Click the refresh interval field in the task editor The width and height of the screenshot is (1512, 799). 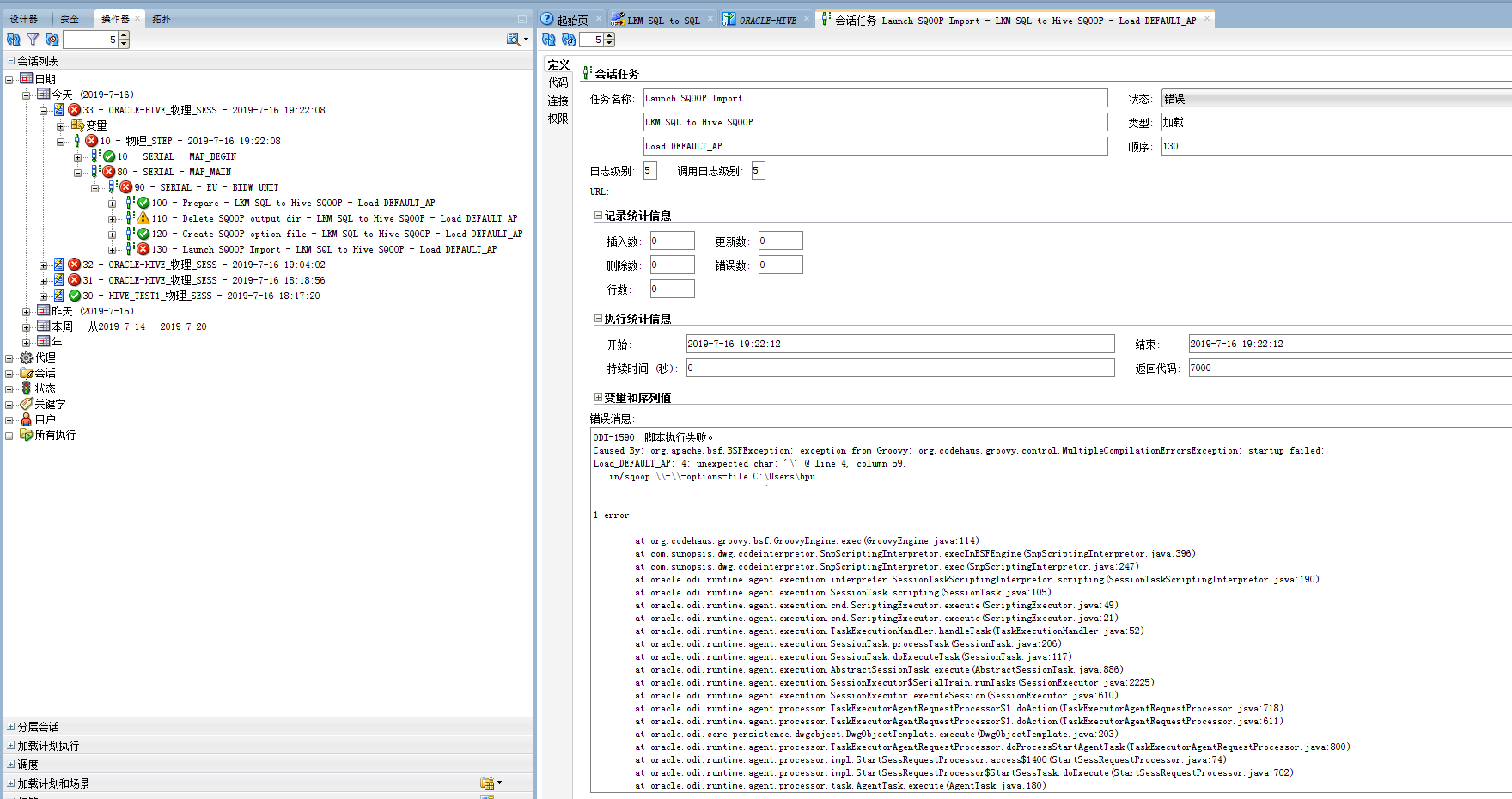(x=592, y=40)
